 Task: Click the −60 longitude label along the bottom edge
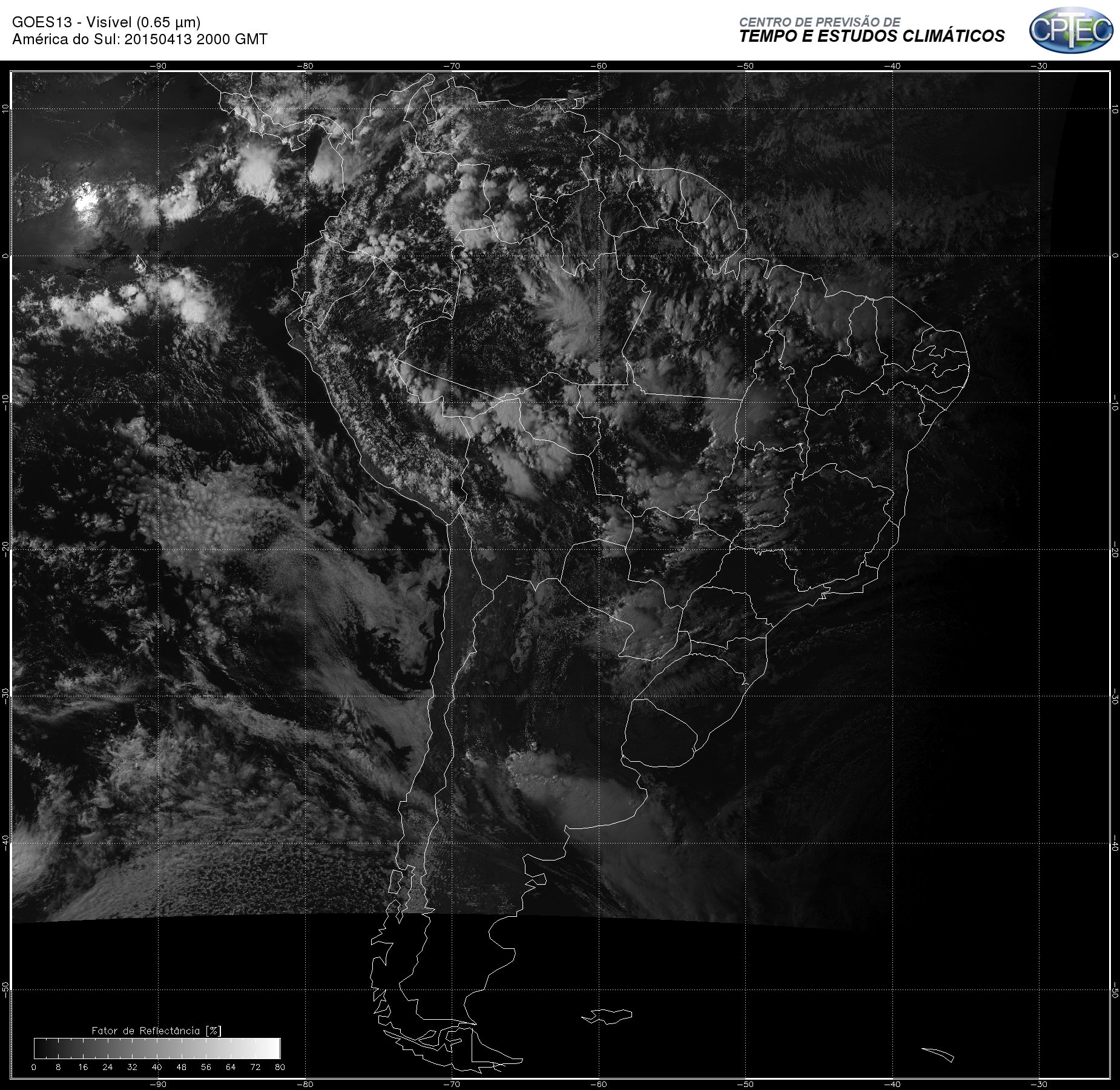(x=599, y=1085)
